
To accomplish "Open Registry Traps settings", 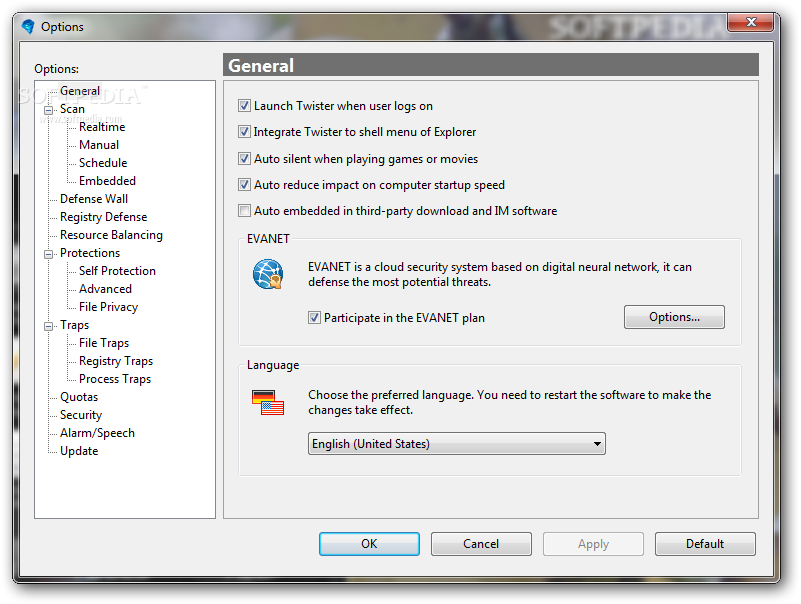I will pos(116,361).
